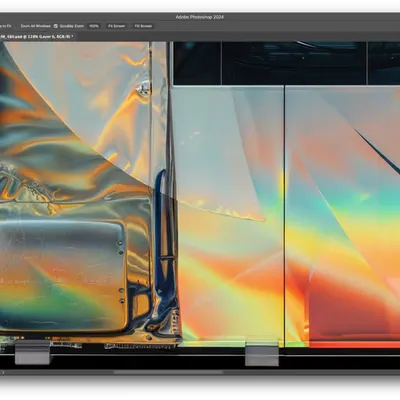
Task: Click the Fit Screen button
Action: click(x=117, y=26)
